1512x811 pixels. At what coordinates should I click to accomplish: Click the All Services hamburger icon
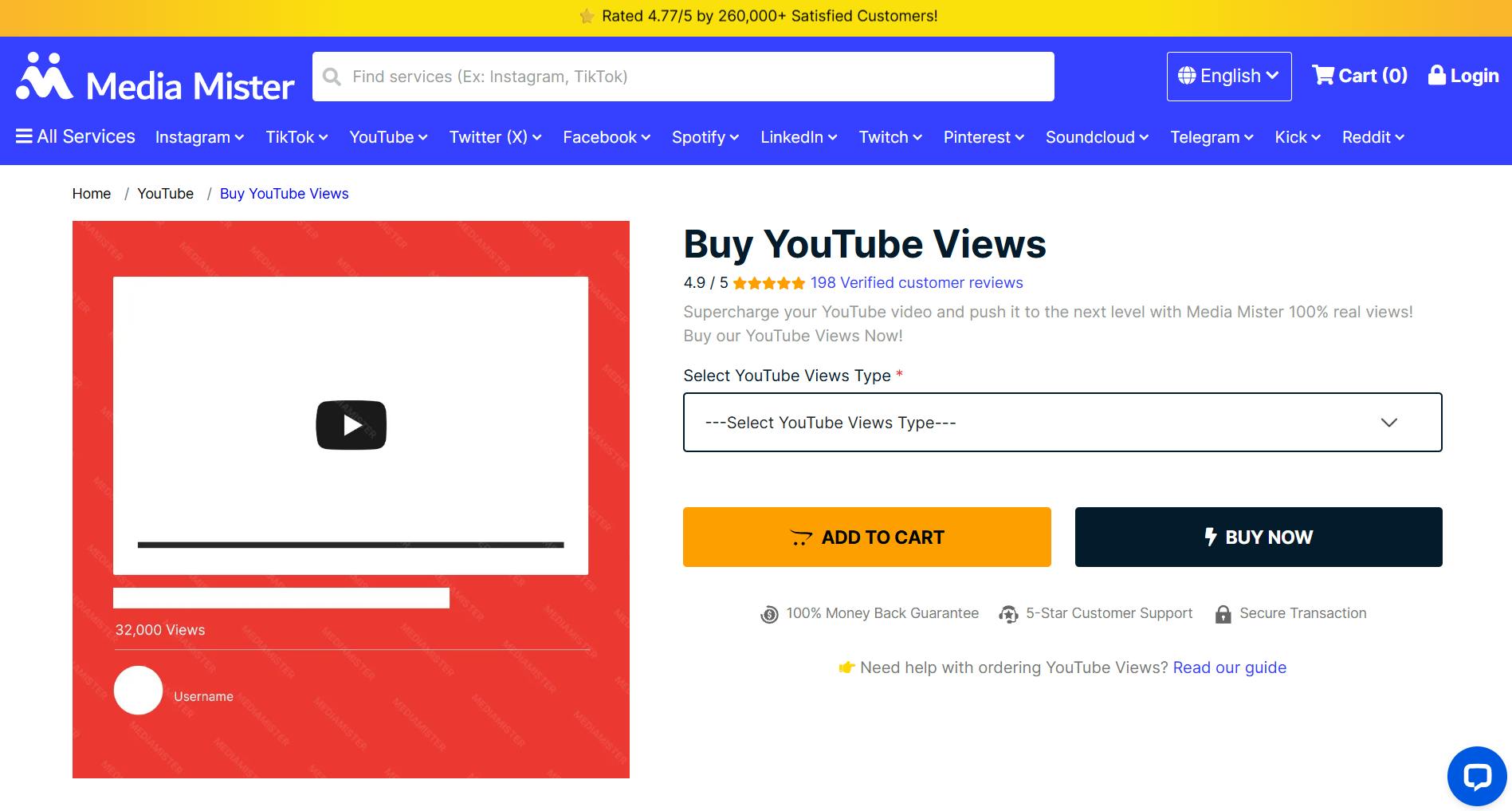pos(24,136)
